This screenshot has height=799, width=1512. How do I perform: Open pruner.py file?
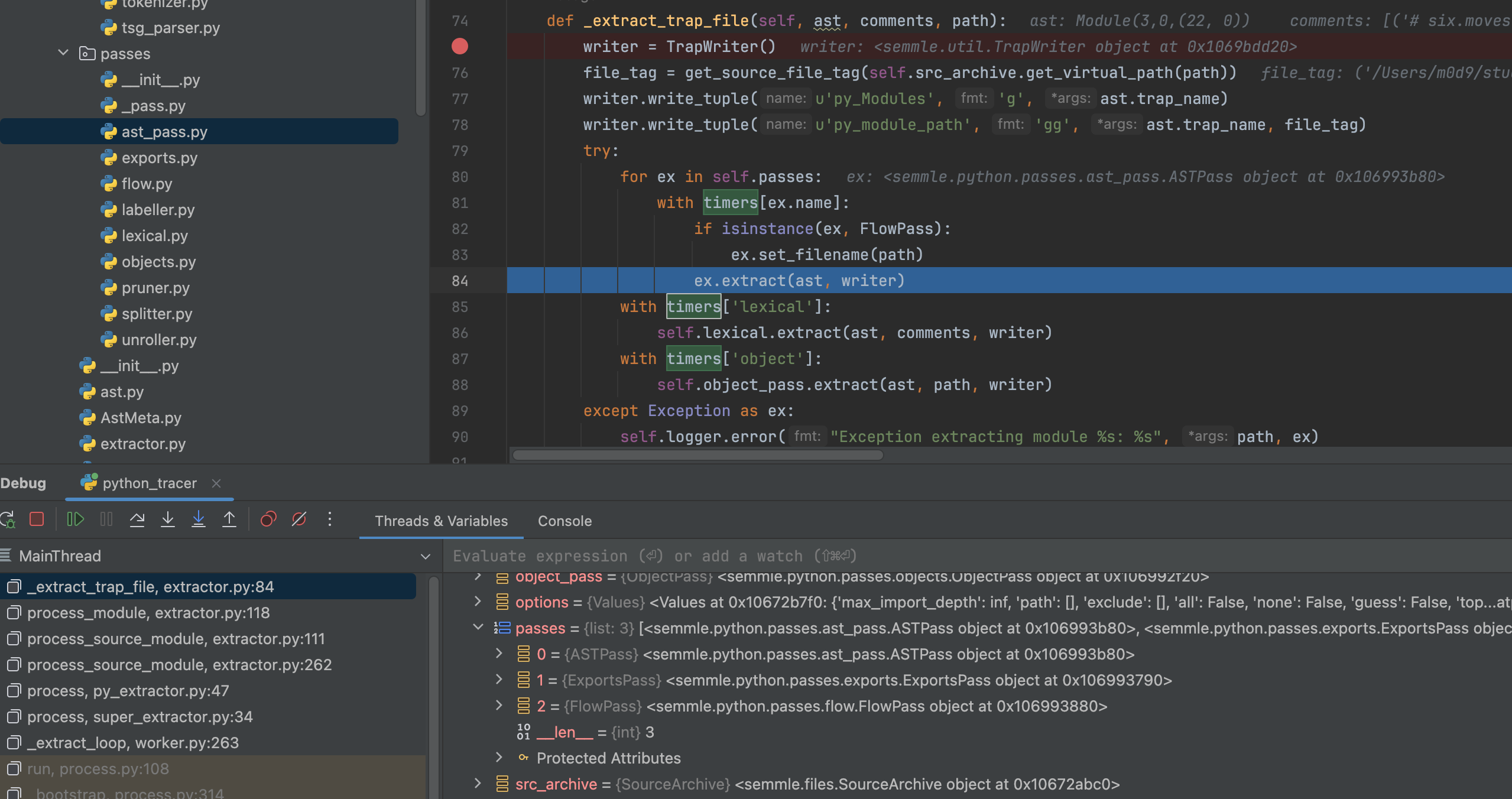(x=155, y=288)
